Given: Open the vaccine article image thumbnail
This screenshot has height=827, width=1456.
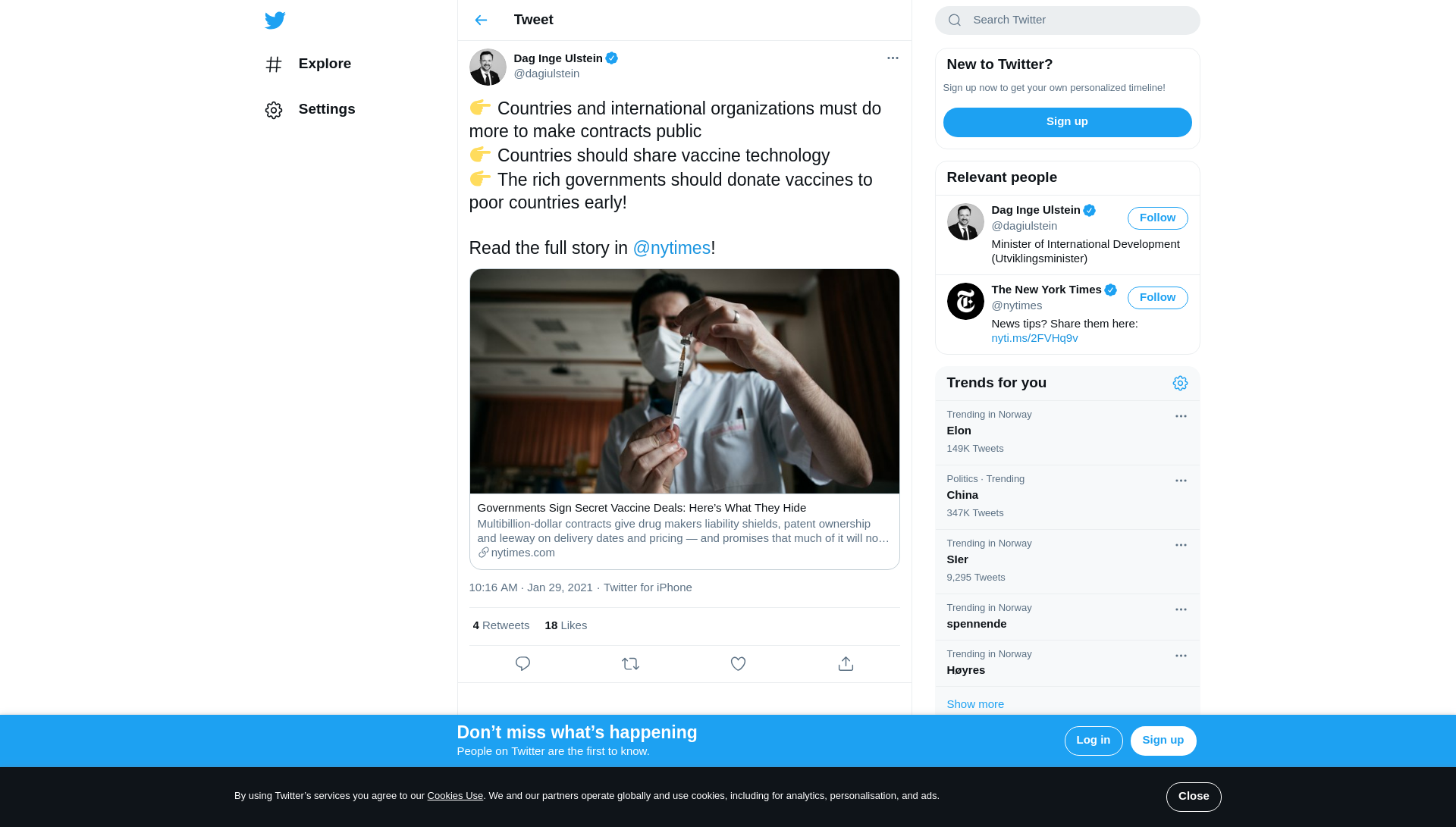Looking at the screenshot, I should (684, 381).
